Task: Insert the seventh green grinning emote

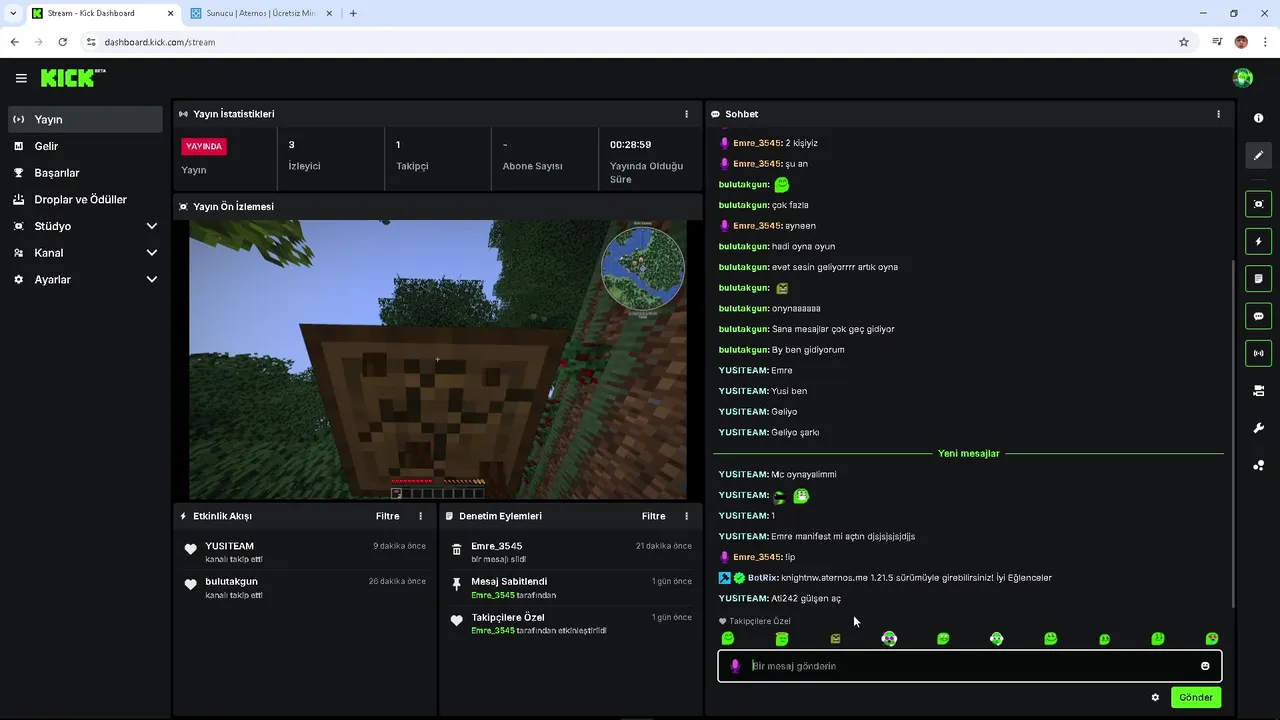Action: click(x=1050, y=638)
